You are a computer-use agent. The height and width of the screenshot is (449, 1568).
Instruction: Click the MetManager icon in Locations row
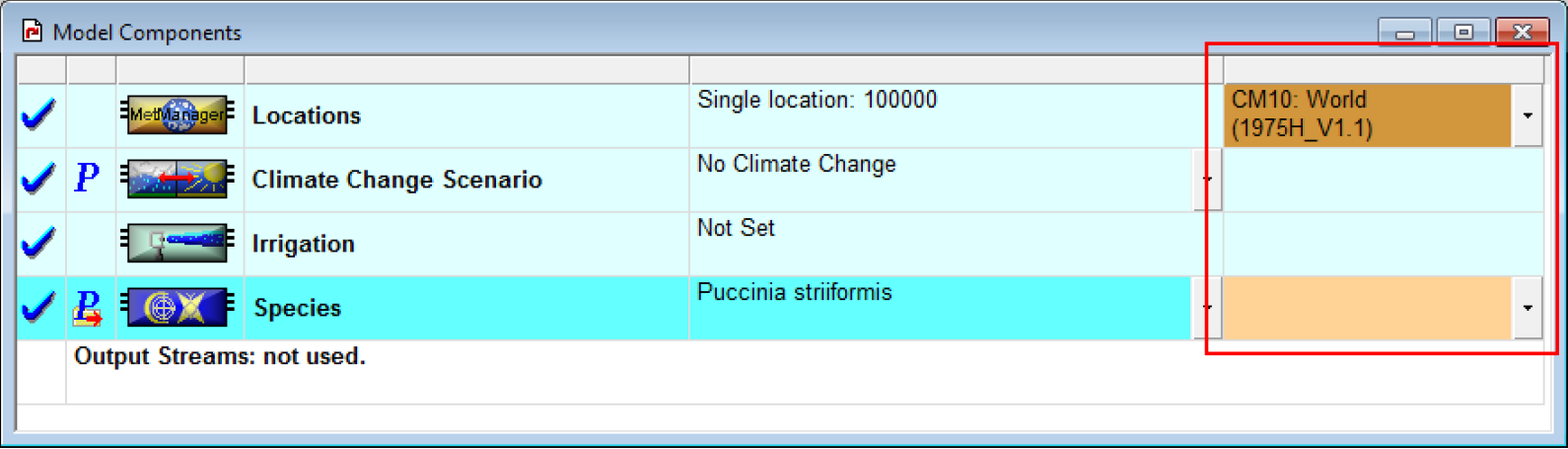pos(178,114)
